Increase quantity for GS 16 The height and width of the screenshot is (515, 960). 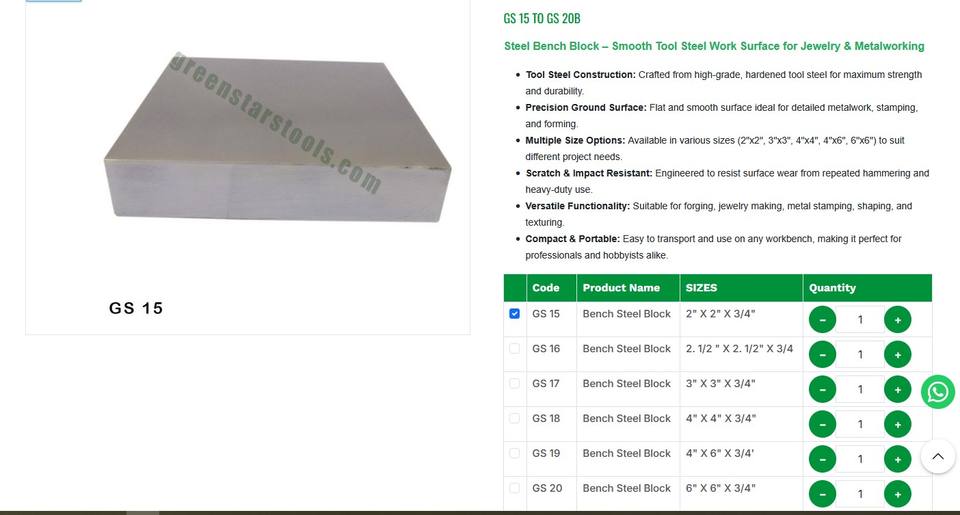pos(898,355)
